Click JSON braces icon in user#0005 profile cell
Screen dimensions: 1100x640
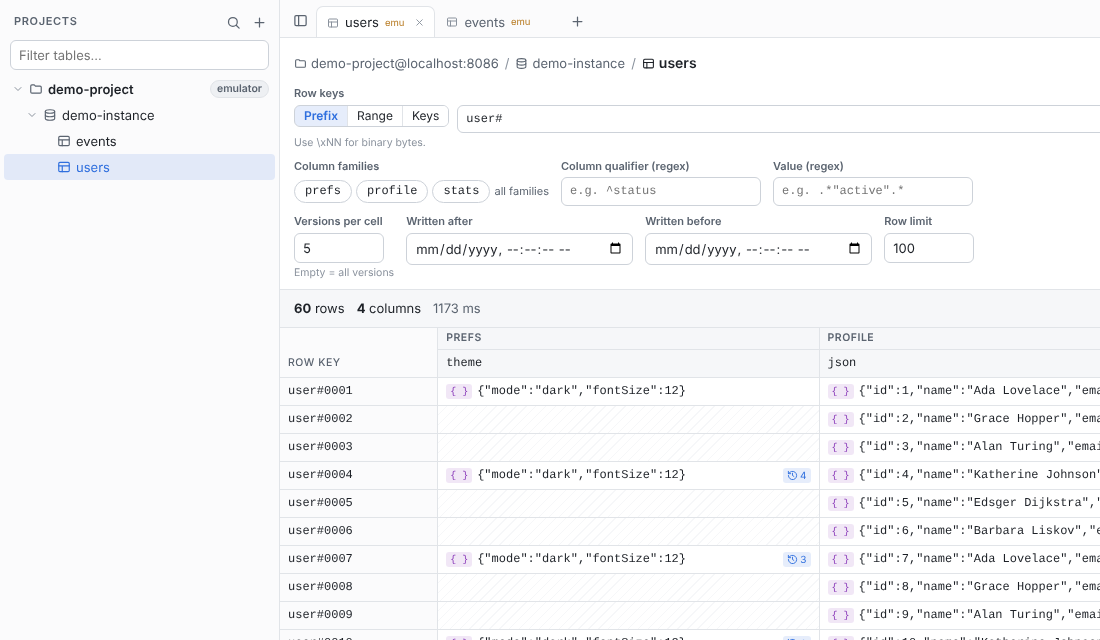[x=840, y=503]
